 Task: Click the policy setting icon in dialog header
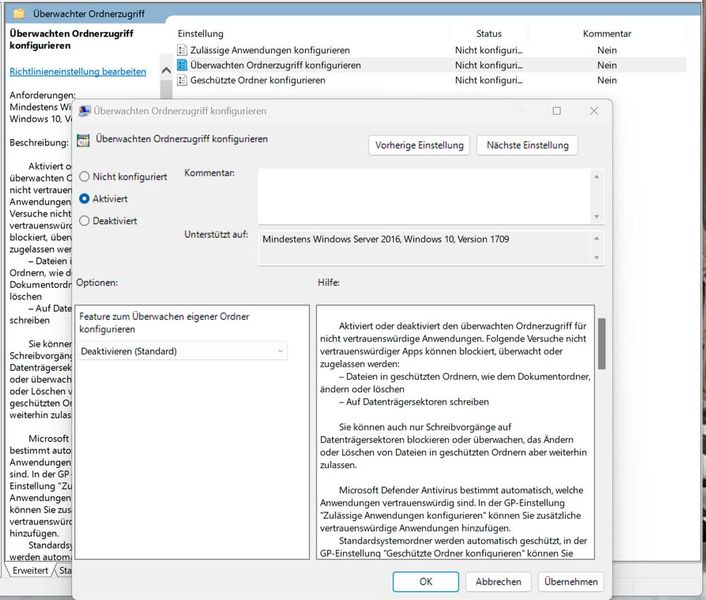(x=83, y=140)
